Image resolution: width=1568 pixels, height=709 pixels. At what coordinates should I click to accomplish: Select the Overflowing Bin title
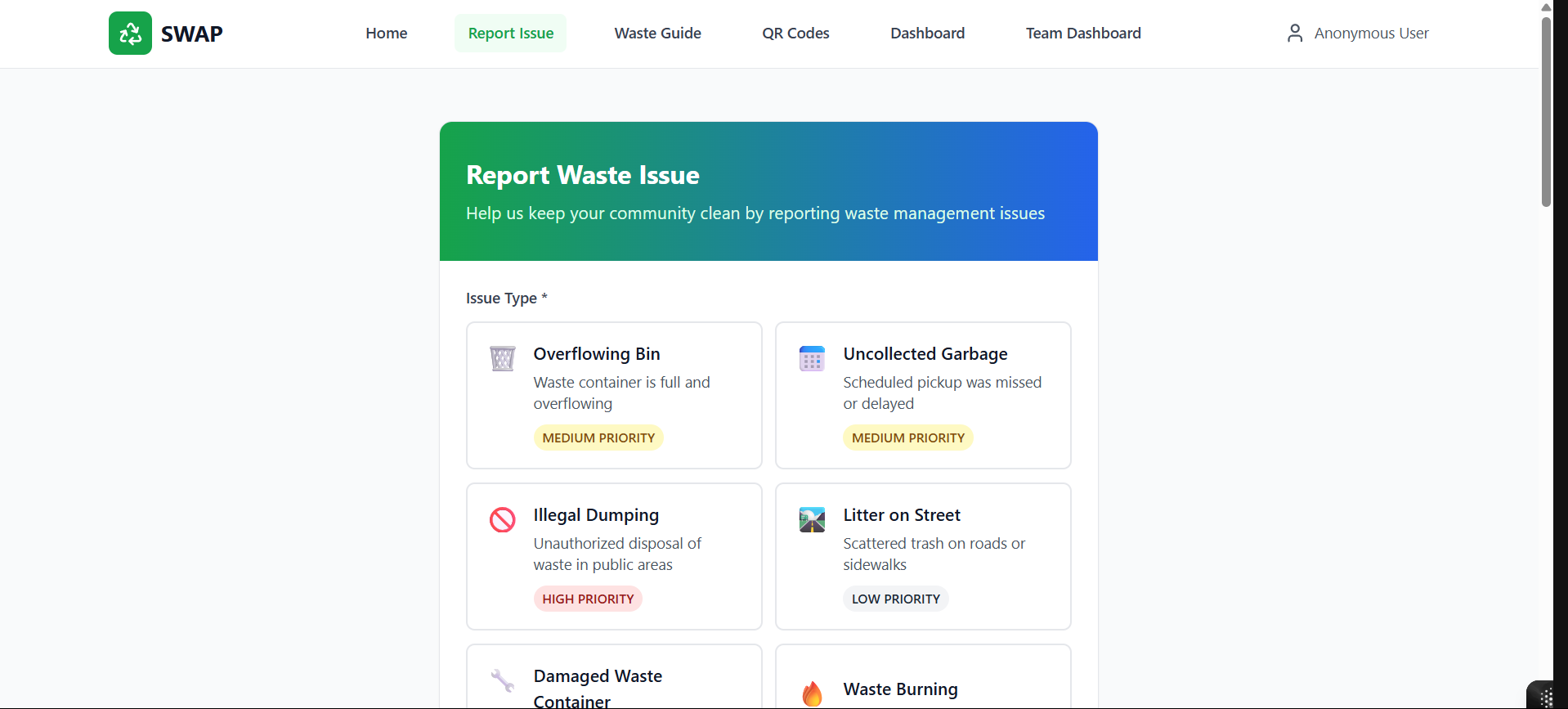[x=597, y=354]
